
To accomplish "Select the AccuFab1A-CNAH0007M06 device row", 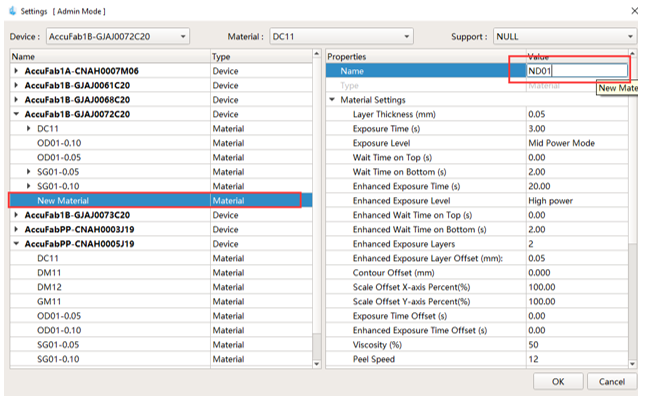I will click(161, 71).
